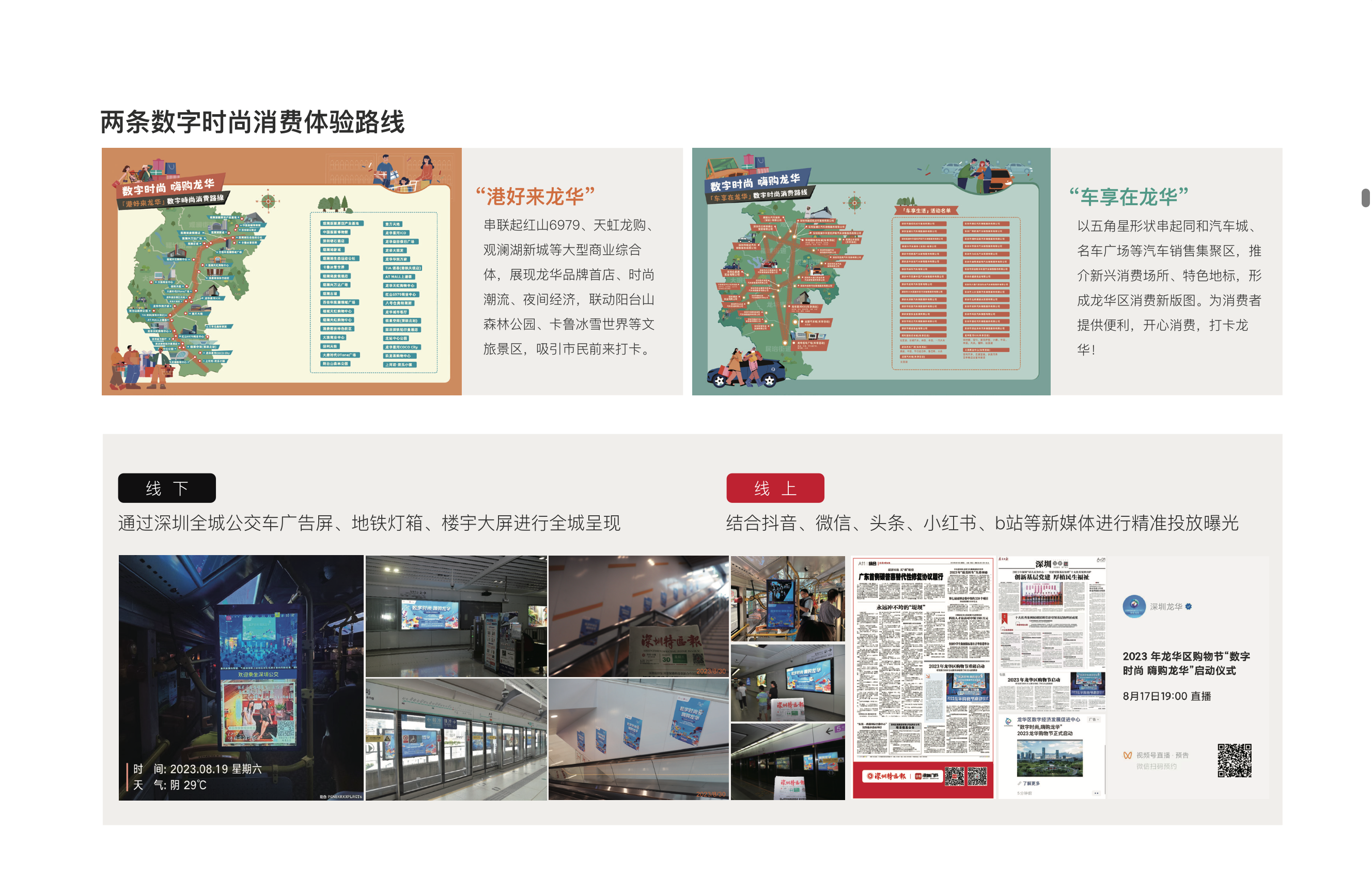This screenshot has height=890, width=1372.
Task: Click the red 线上 label
Action: pyautogui.click(x=775, y=488)
